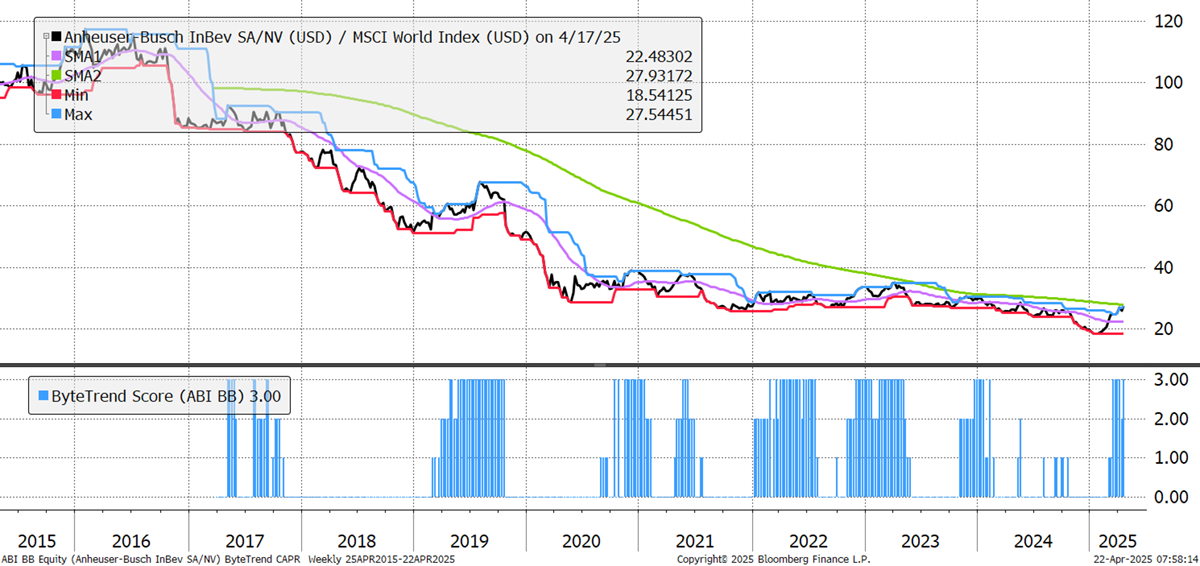
Task: Click the 2024 year label on time axis
Action: [1033, 541]
